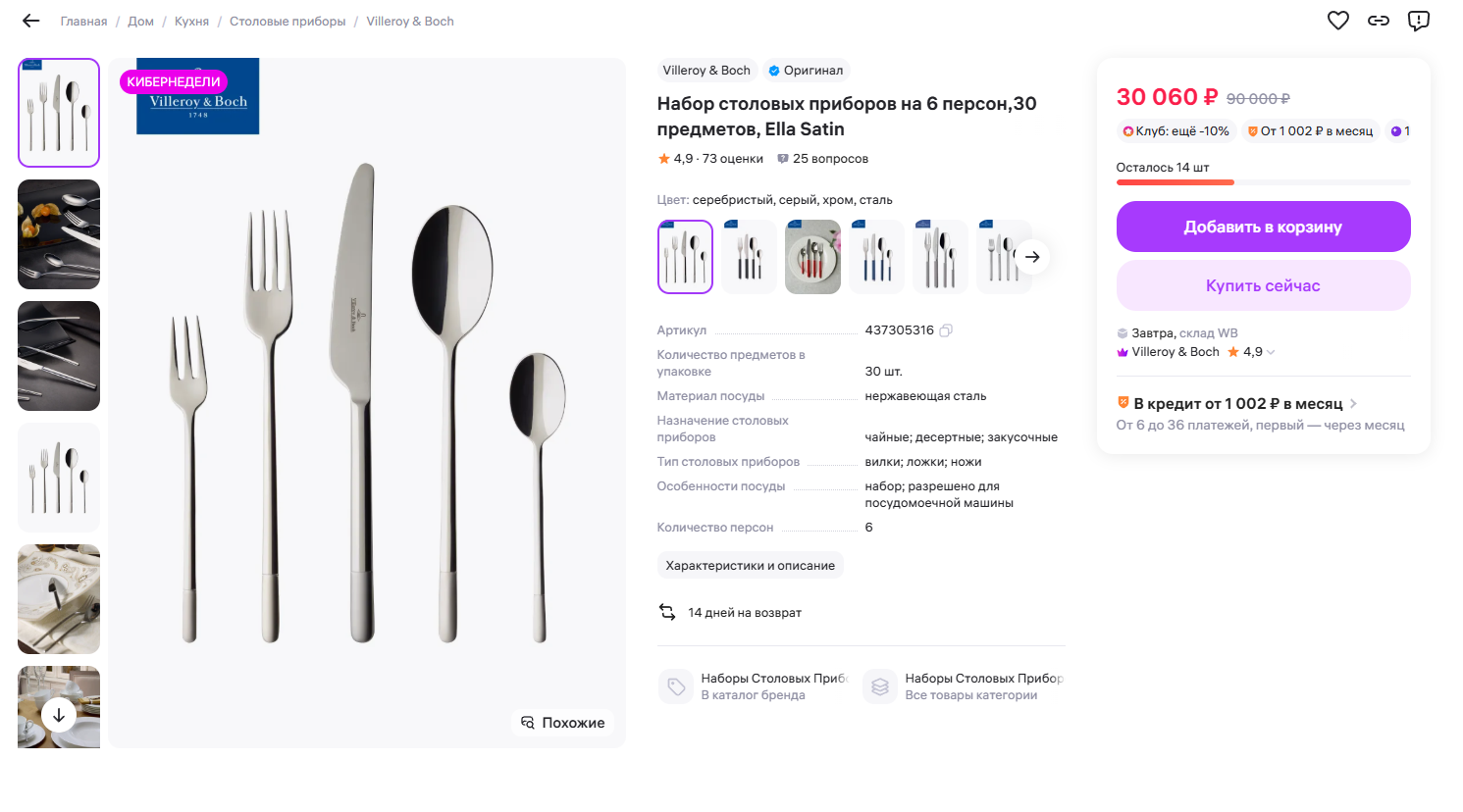Choose the blue-handled cutlery color variant
The height and width of the screenshot is (812, 1463).
tap(876, 257)
